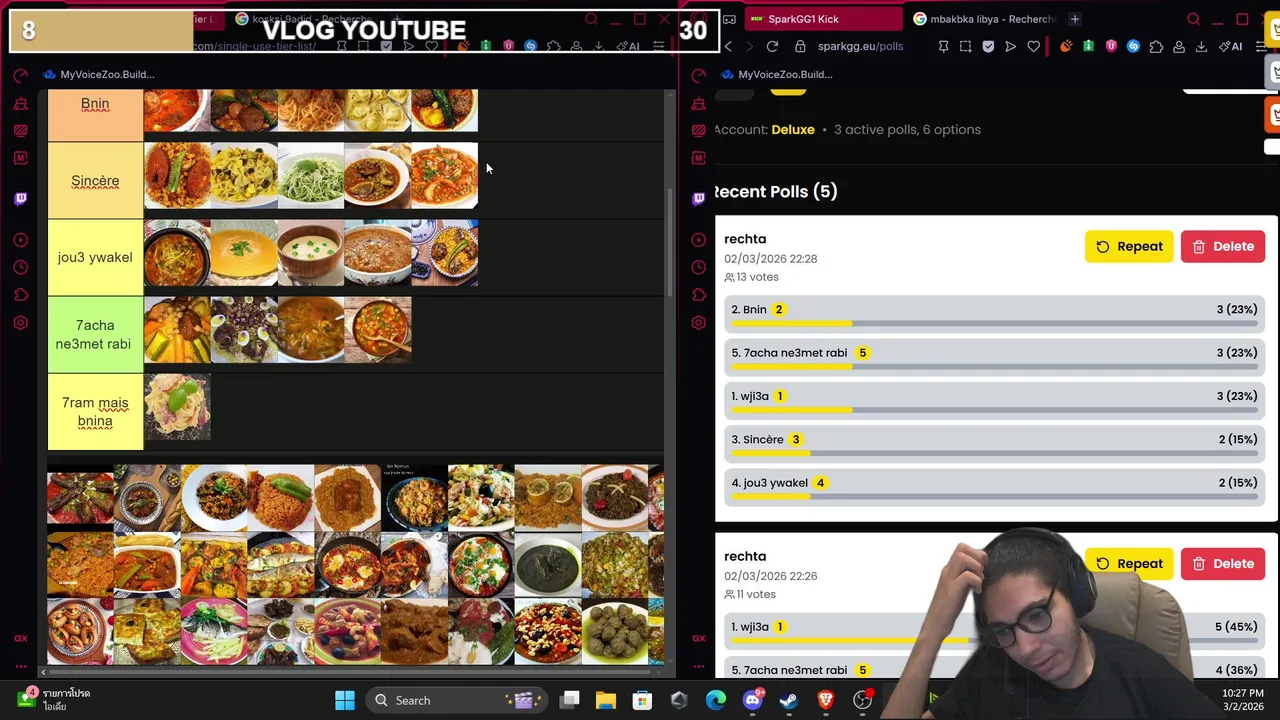Delete the first rechta poll with 13 votes
Image resolution: width=1280 pixels, height=720 pixels.
point(1222,246)
